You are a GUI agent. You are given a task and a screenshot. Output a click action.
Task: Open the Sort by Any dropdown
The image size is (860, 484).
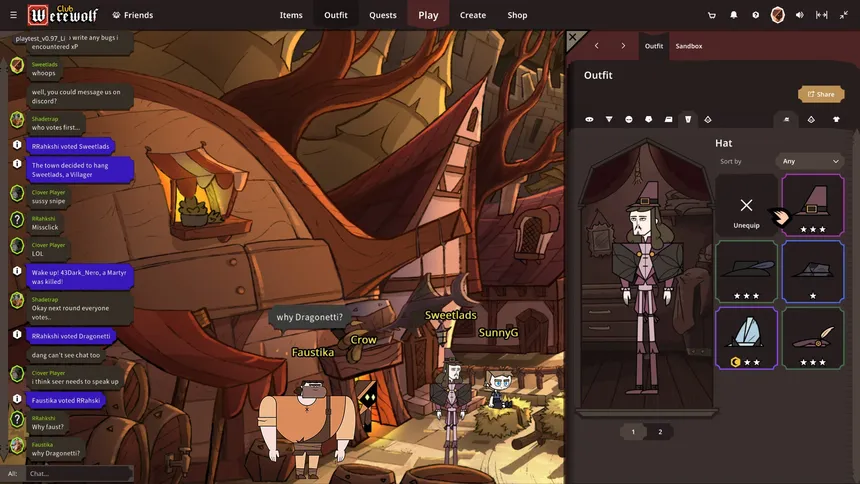click(810, 161)
